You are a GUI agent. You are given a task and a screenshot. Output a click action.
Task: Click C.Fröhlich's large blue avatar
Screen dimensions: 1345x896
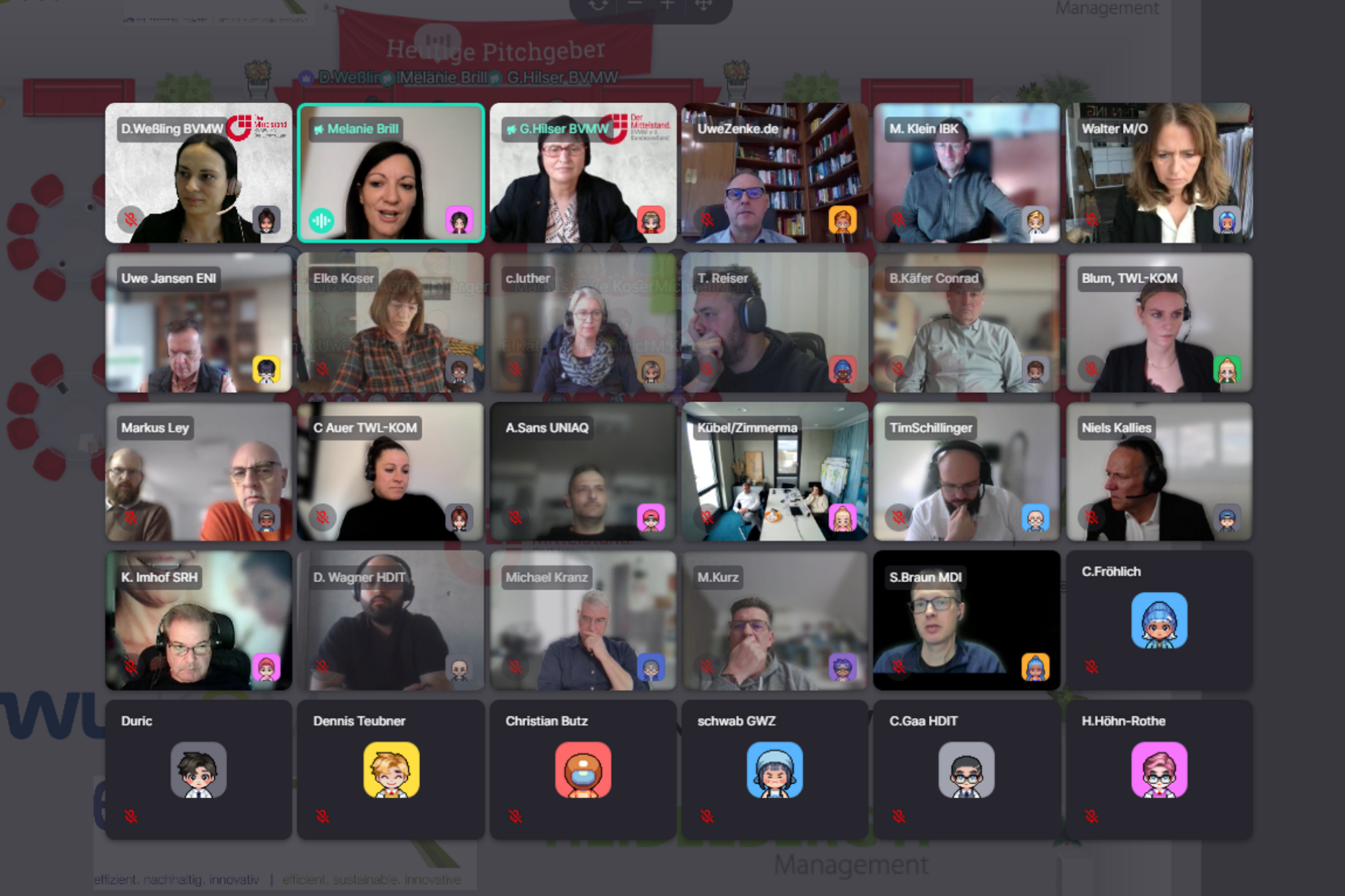pos(1159,620)
